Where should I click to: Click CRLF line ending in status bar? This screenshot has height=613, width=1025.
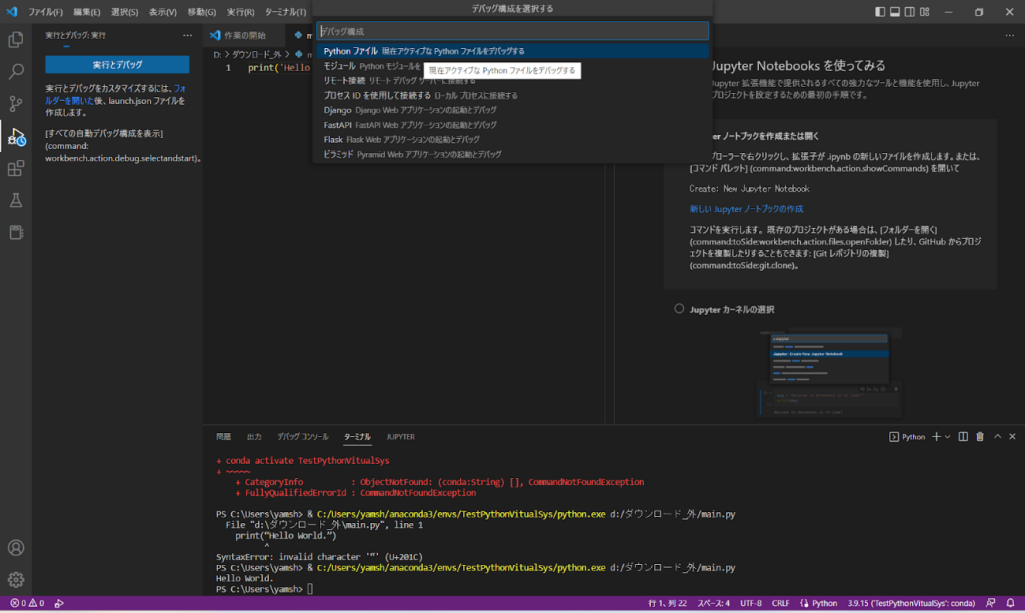tap(781, 603)
